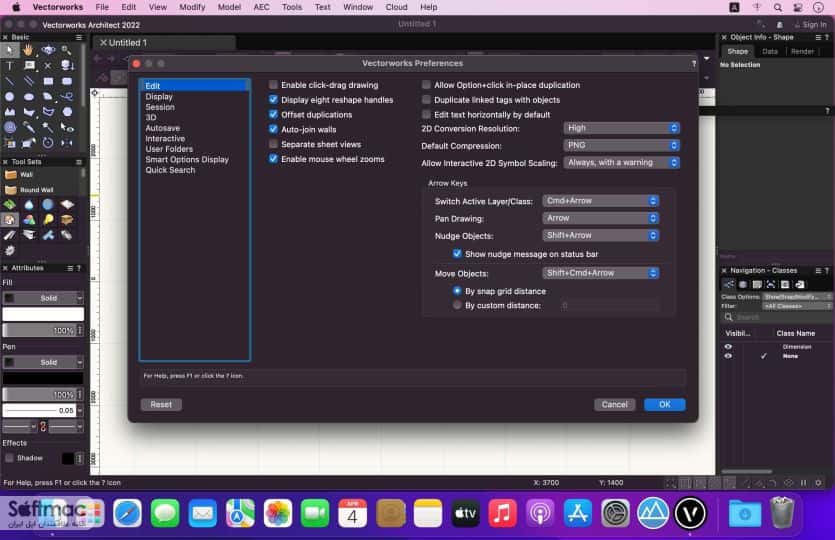Open Switch Active Layer/Class dropdown

[x=601, y=201]
